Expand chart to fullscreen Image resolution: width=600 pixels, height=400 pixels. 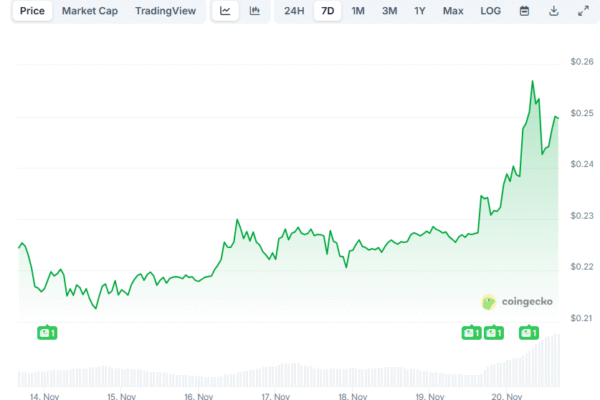pyautogui.click(x=583, y=11)
